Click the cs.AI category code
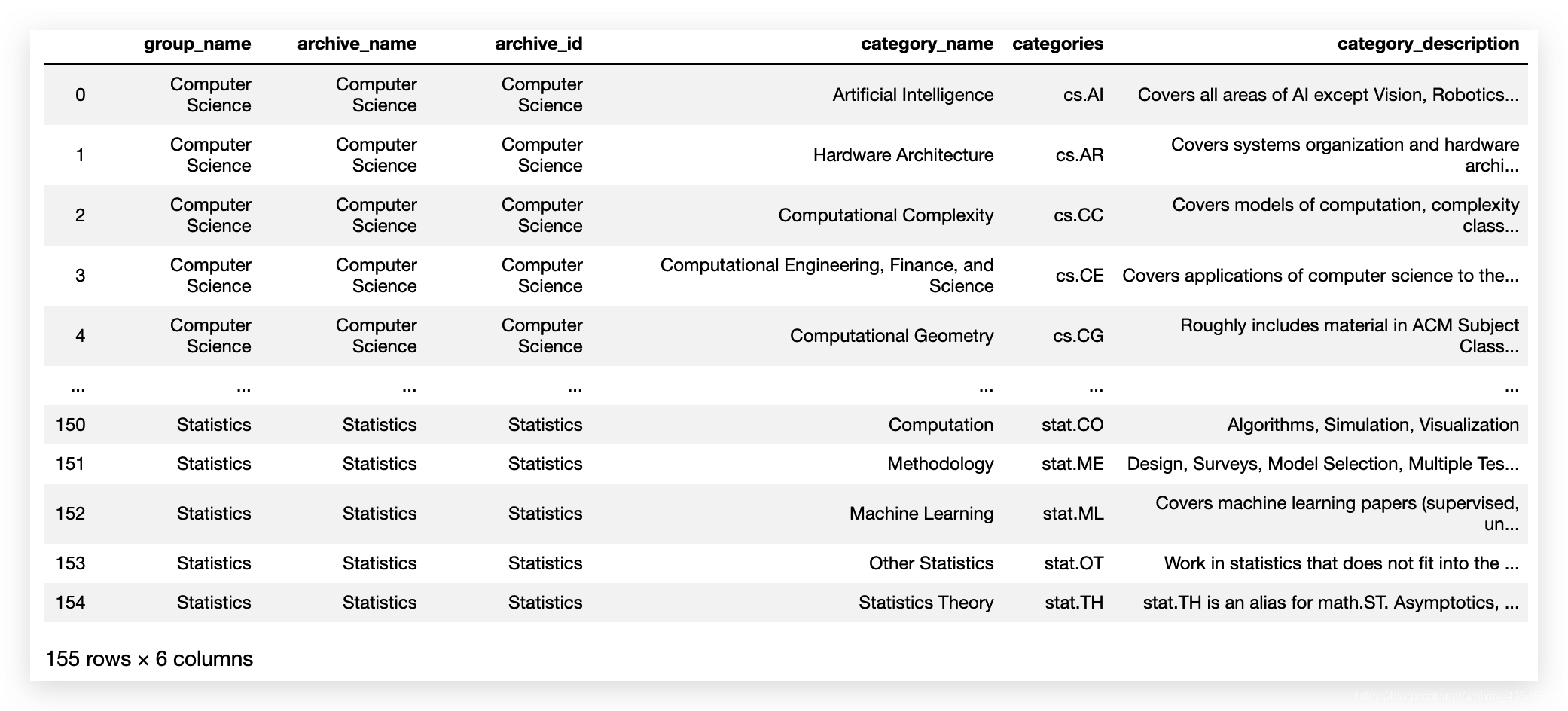The width and height of the screenshot is (1568, 711). 1084,95
